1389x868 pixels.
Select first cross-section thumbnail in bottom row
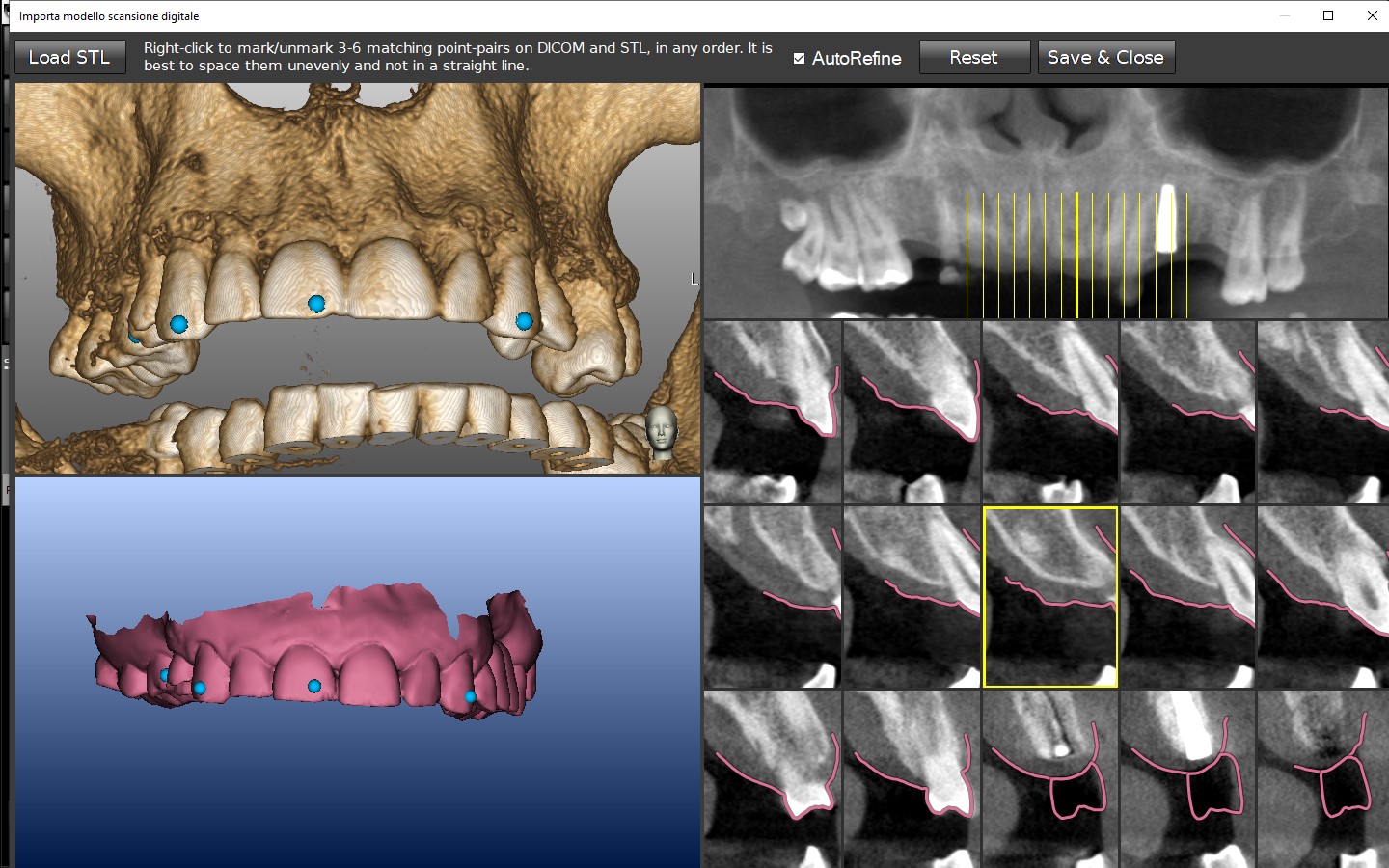coord(772,779)
